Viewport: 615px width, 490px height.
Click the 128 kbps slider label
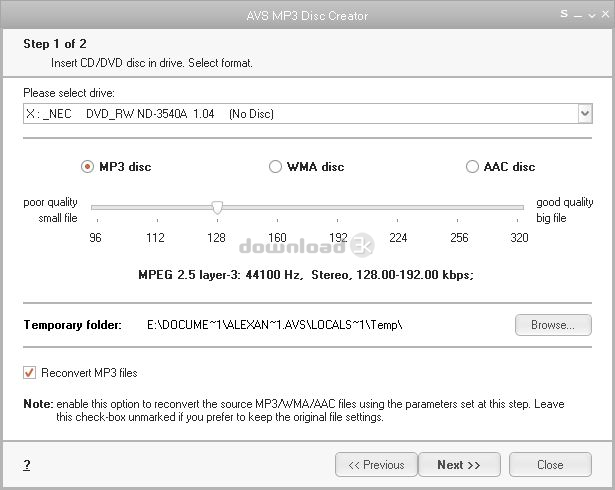click(216, 238)
